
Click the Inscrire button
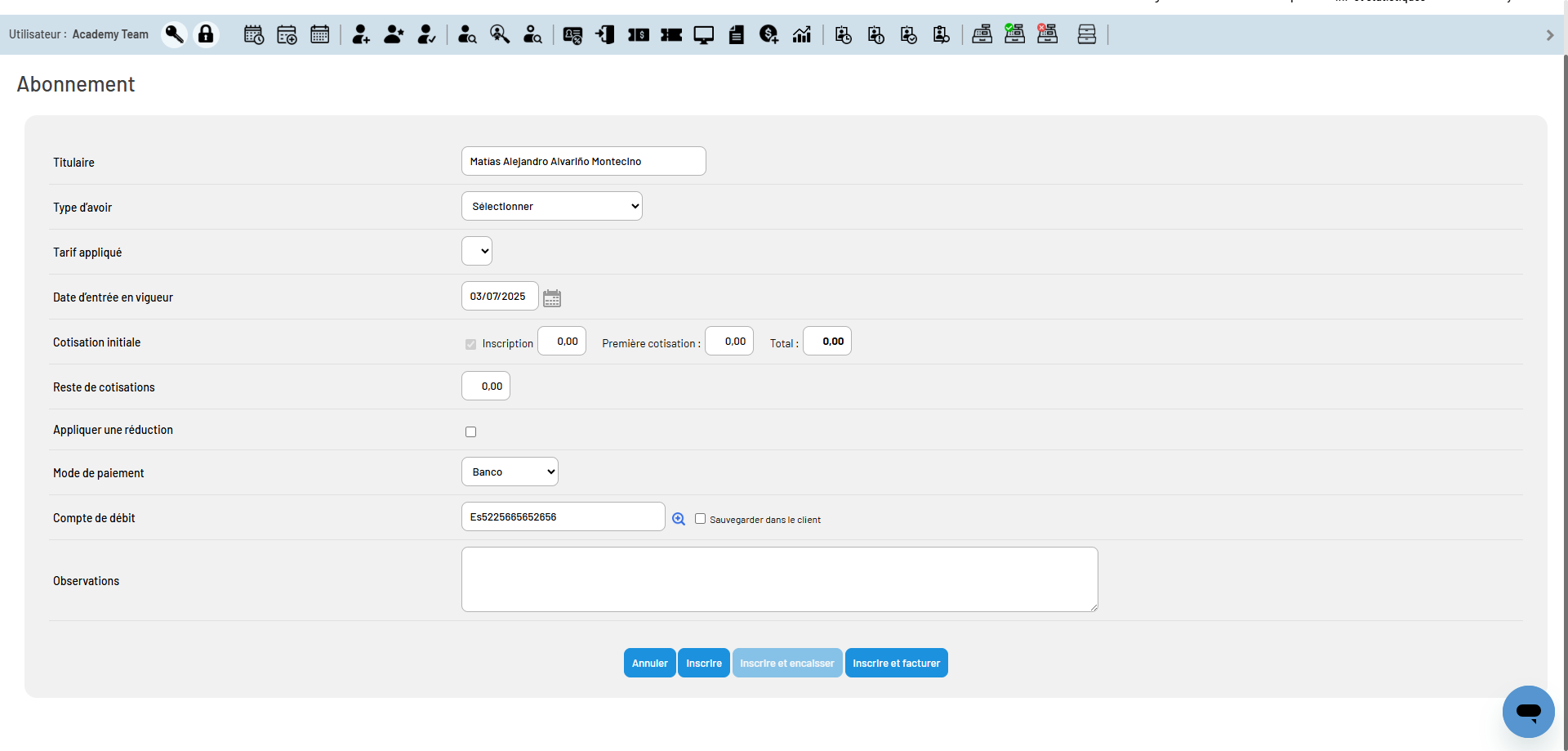[704, 663]
